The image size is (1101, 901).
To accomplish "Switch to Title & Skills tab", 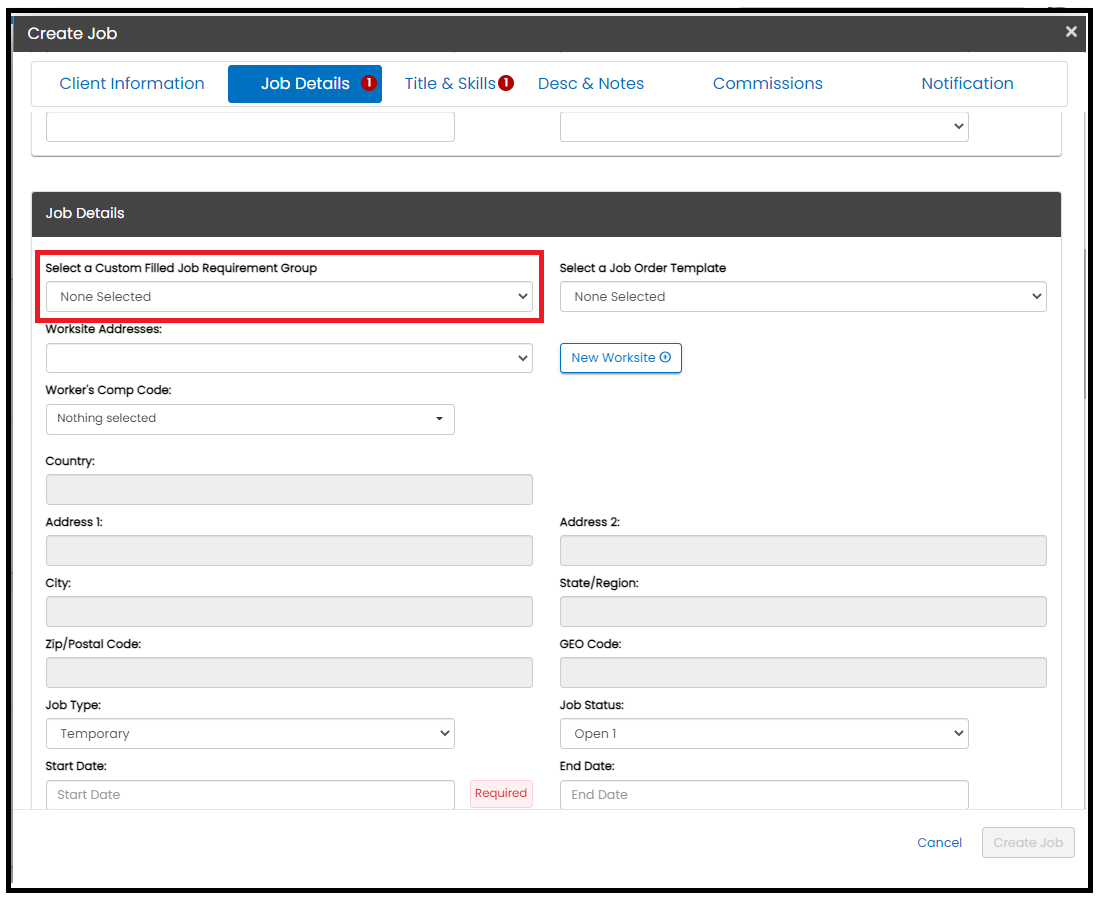I will [450, 84].
